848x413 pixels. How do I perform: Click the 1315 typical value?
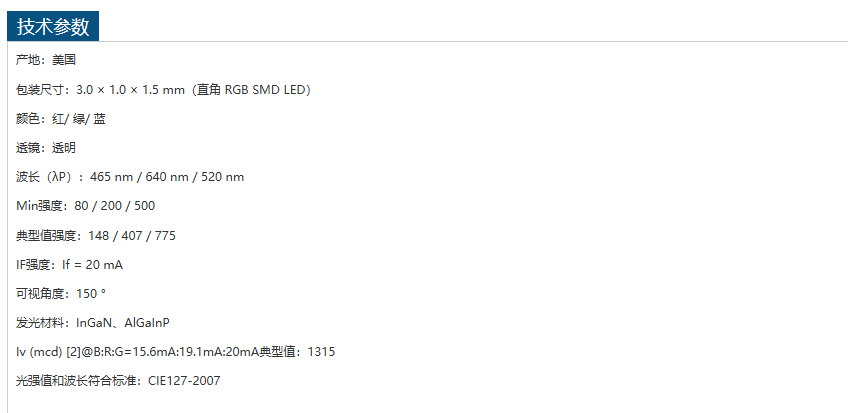click(x=321, y=352)
